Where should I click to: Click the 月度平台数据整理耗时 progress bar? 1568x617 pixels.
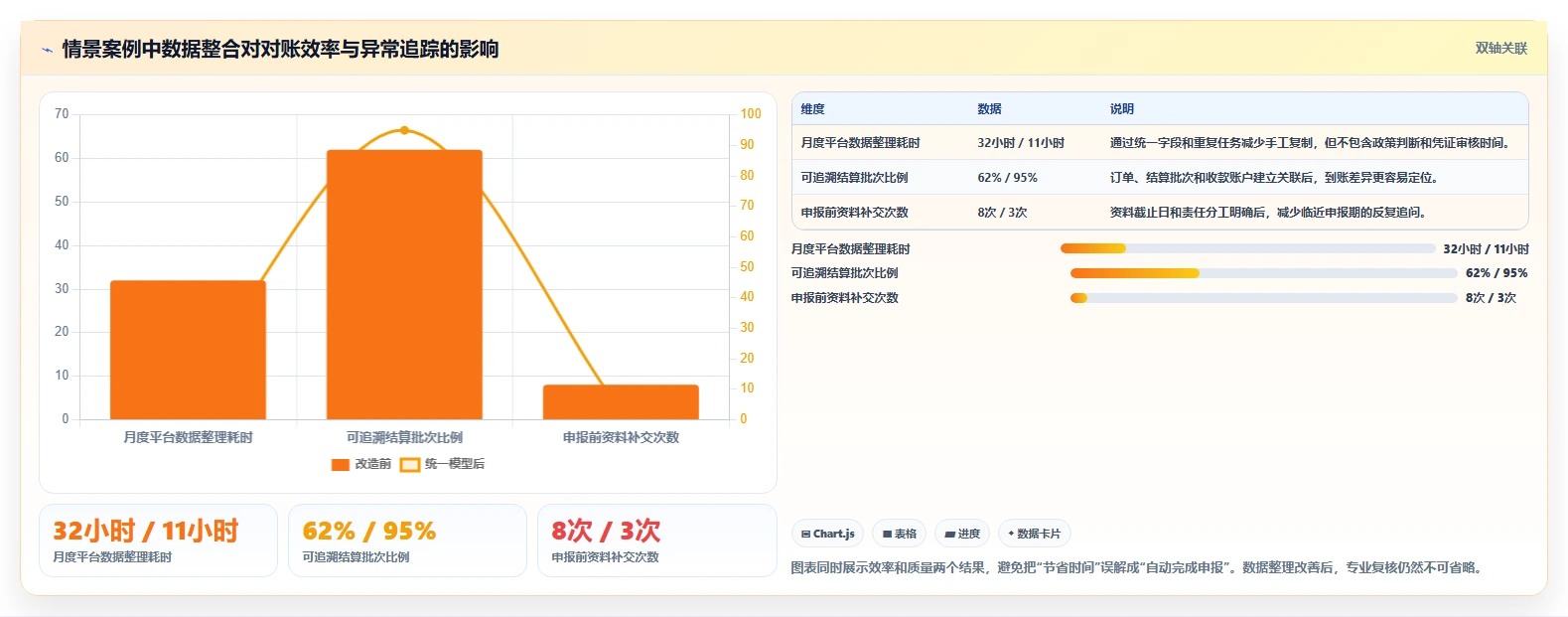pyautogui.click(x=1247, y=248)
